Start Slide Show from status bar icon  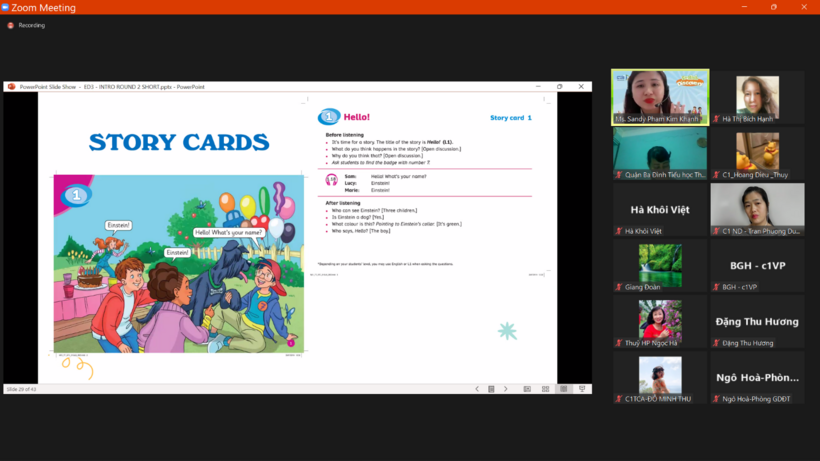[x=582, y=389]
